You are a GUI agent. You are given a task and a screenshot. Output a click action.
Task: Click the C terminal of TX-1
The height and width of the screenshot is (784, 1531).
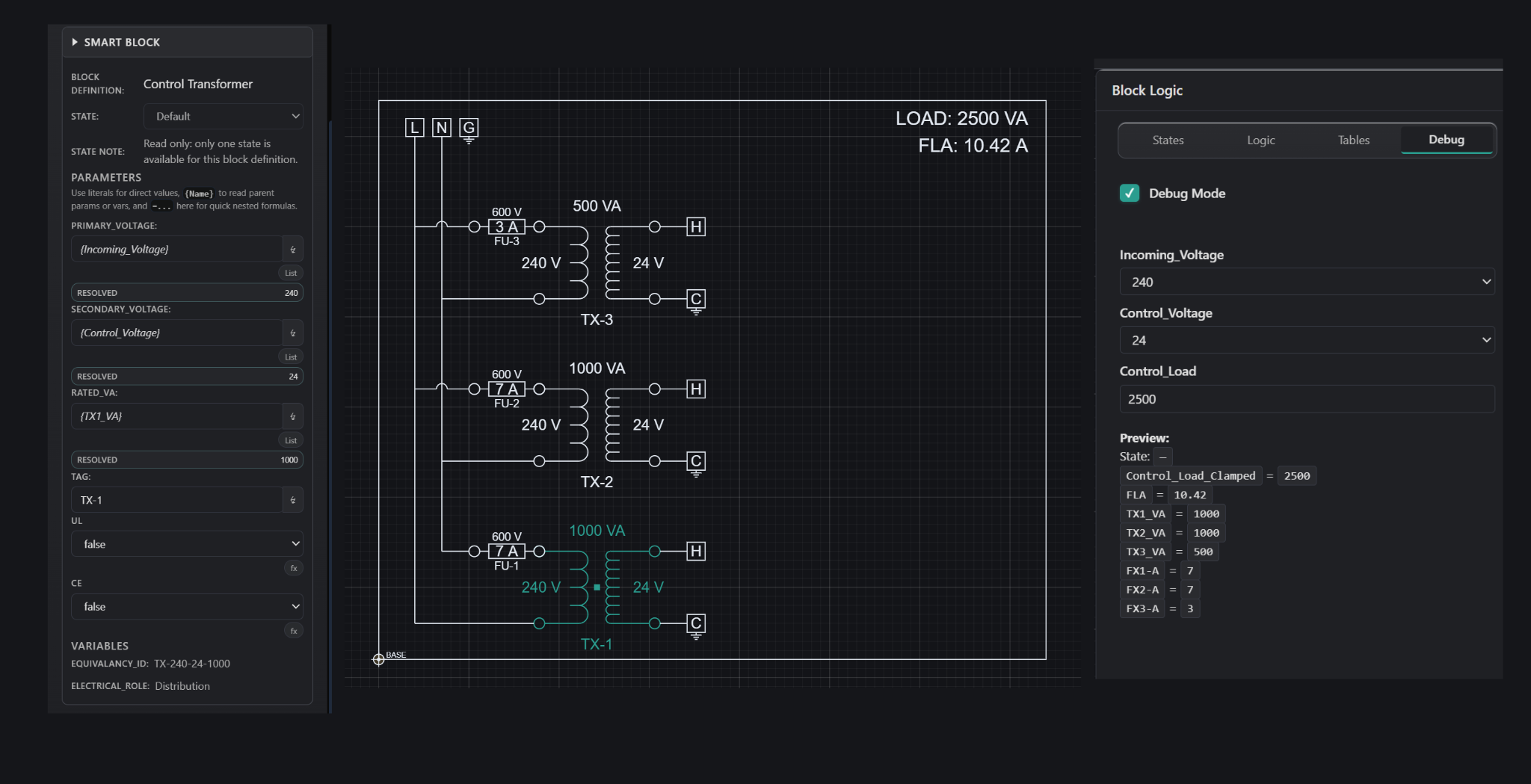tap(696, 626)
